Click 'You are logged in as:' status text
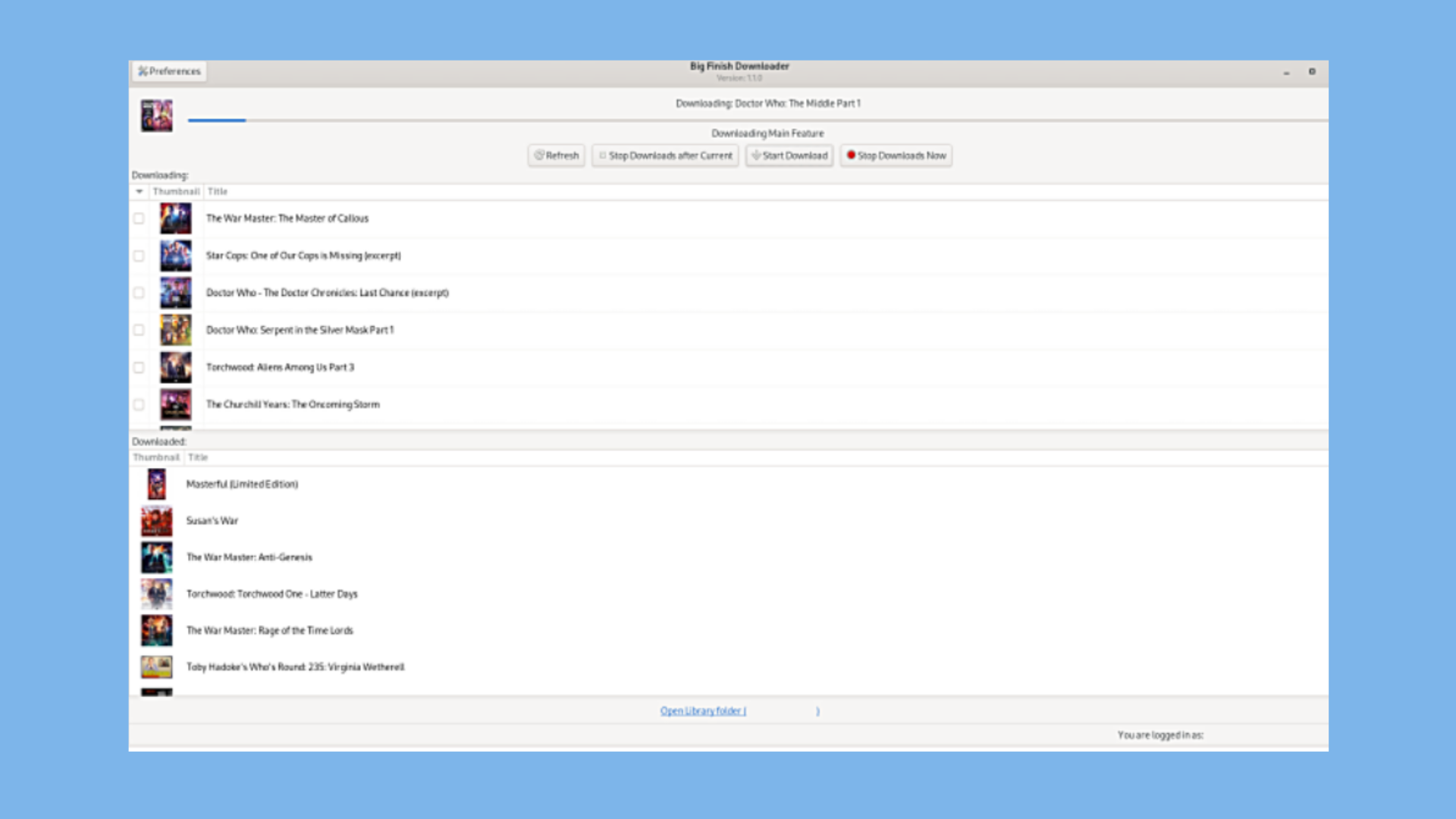This screenshot has height=819, width=1456. click(x=1160, y=735)
